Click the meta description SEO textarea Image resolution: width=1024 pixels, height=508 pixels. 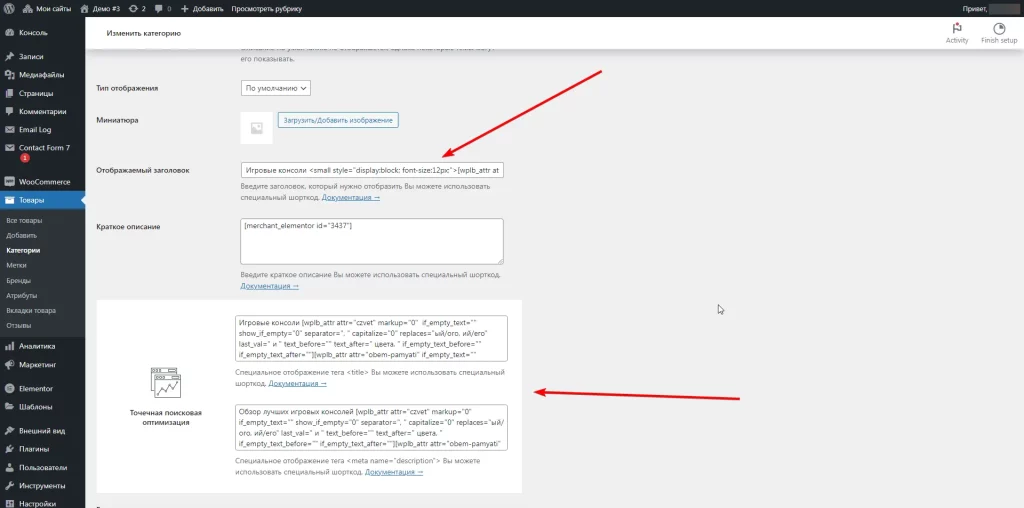click(x=372, y=427)
